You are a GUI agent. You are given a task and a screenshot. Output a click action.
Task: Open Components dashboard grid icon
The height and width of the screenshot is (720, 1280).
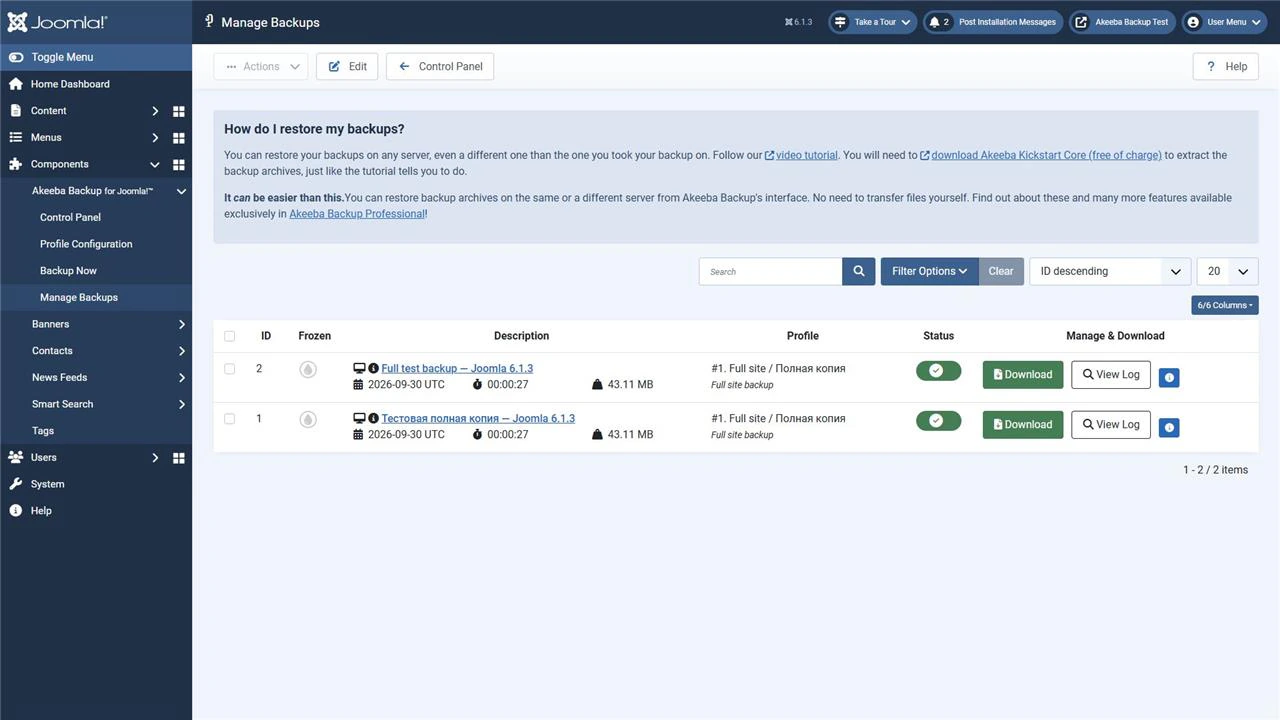pos(179,164)
